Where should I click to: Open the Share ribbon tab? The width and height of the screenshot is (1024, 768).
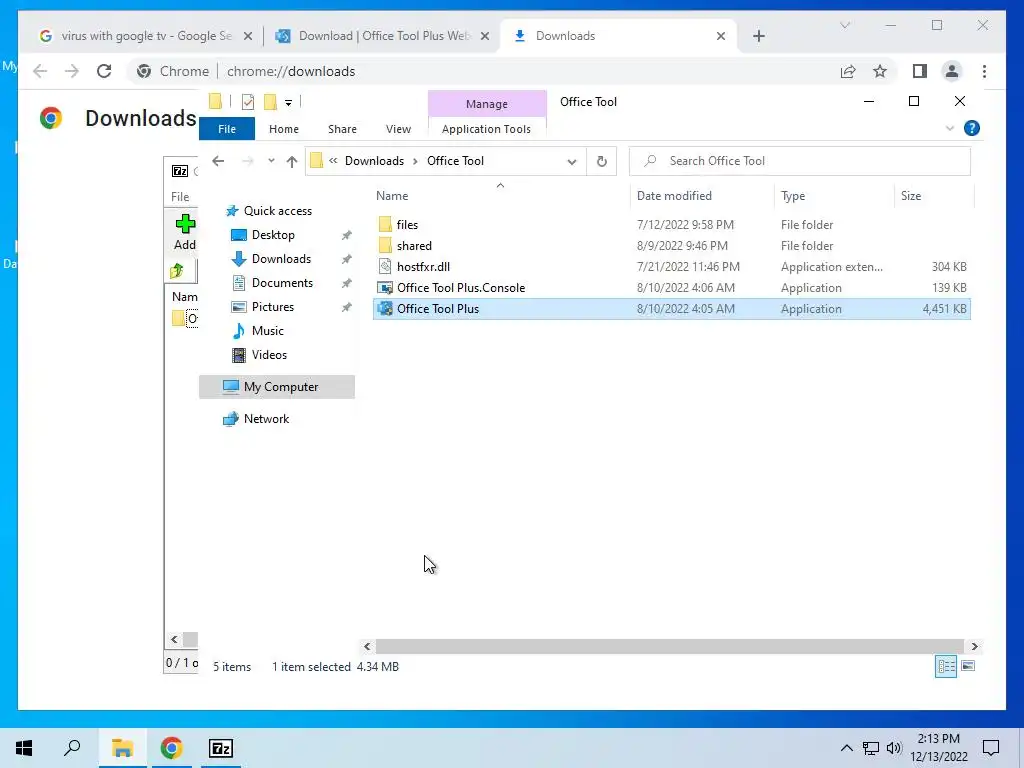(x=342, y=129)
